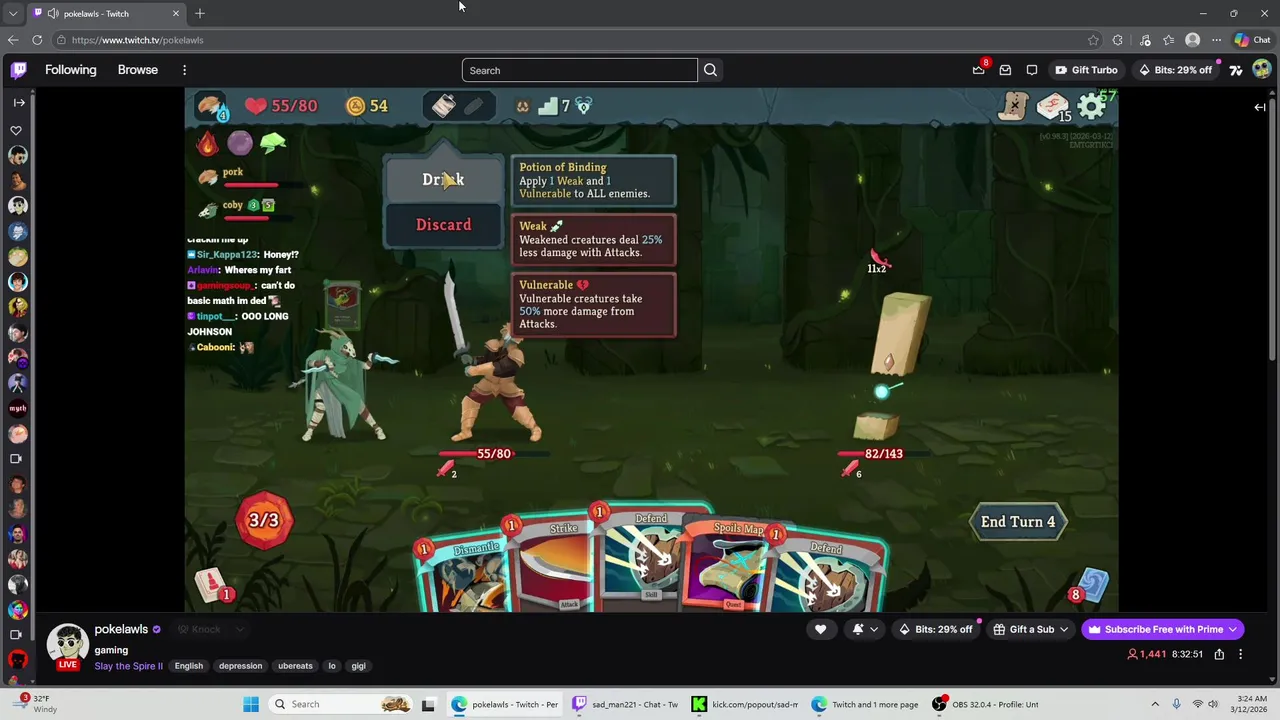Click the flame relic icon

207,143
